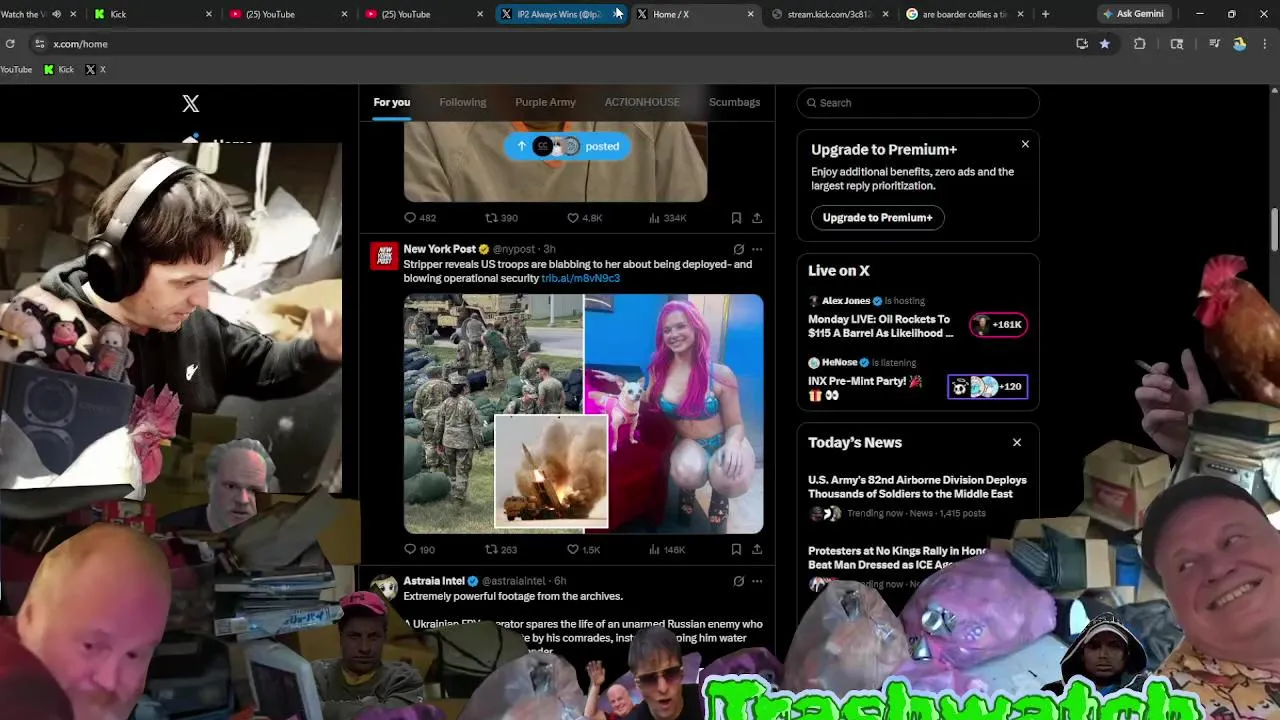Switch to the first (25) YouTube tab
Viewport: 1280px width, 720px height.
coord(288,14)
